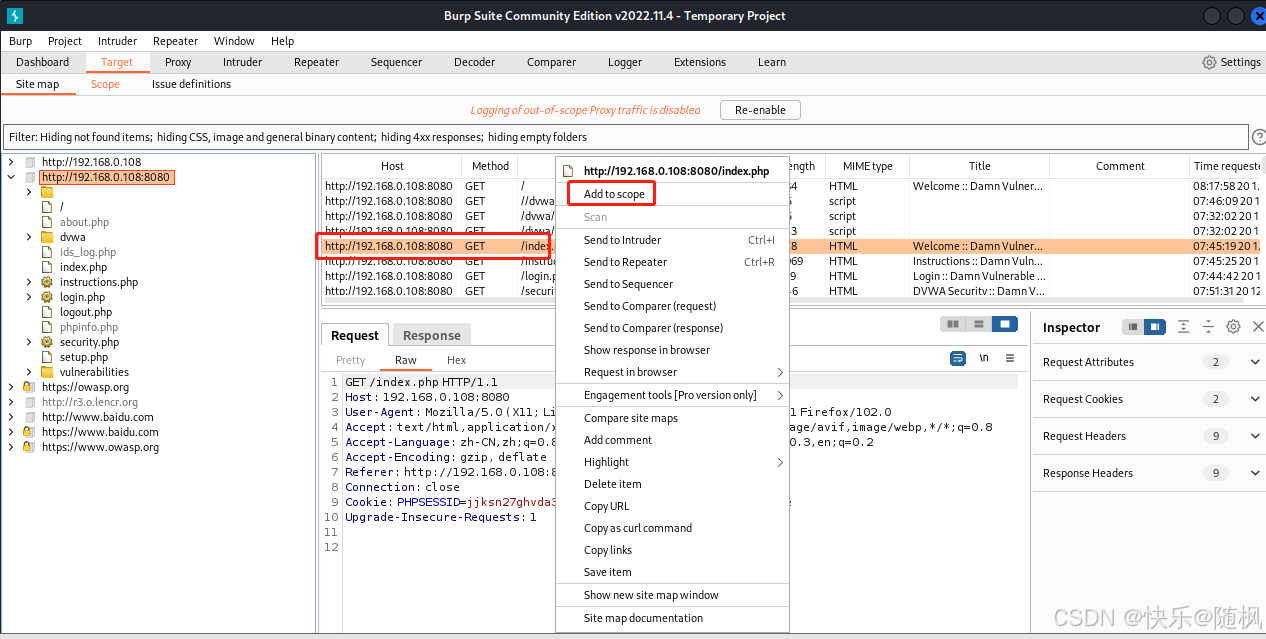The width and height of the screenshot is (1266, 639).
Task: Select Send to Repeater in context menu
Action: pos(672,262)
